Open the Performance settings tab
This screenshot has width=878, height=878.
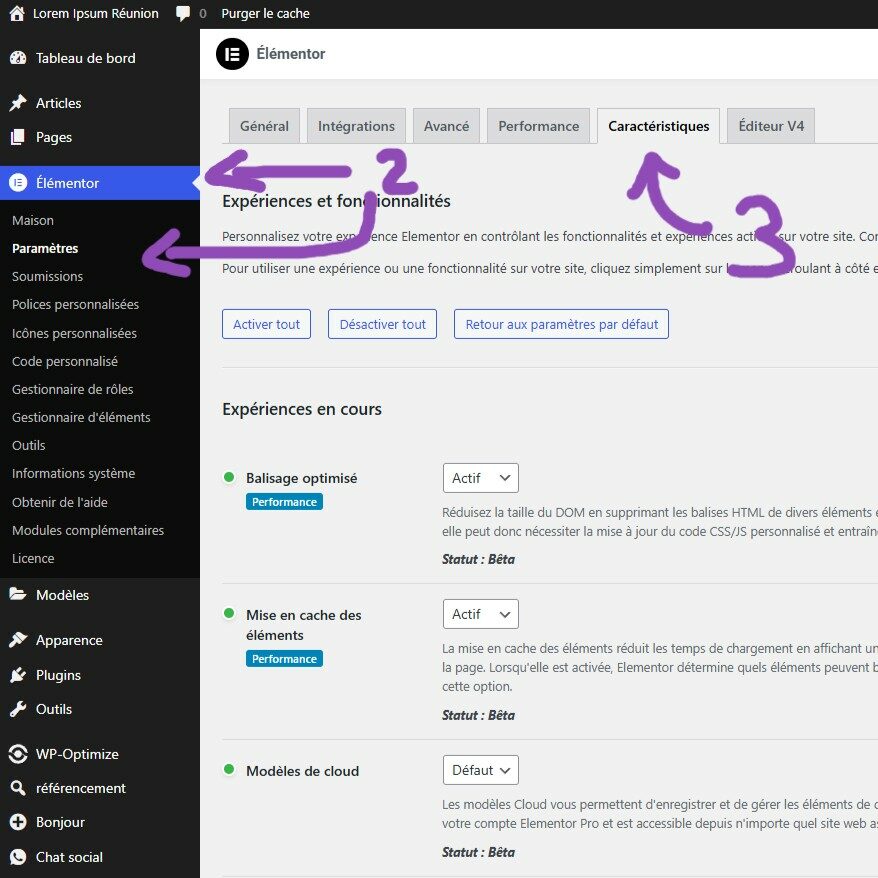tap(539, 126)
